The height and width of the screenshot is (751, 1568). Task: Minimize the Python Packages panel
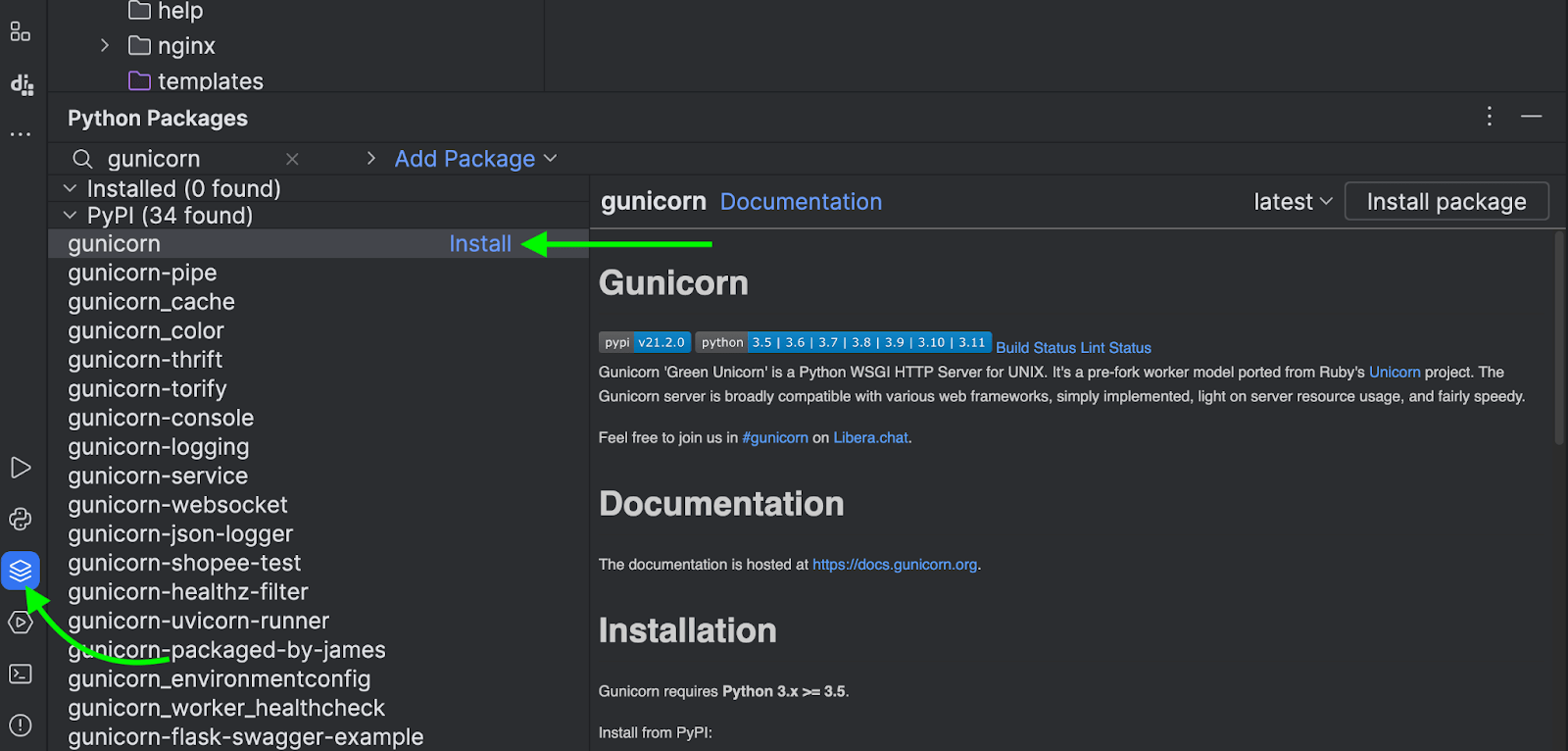pyautogui.click(x=1531, y=117)
